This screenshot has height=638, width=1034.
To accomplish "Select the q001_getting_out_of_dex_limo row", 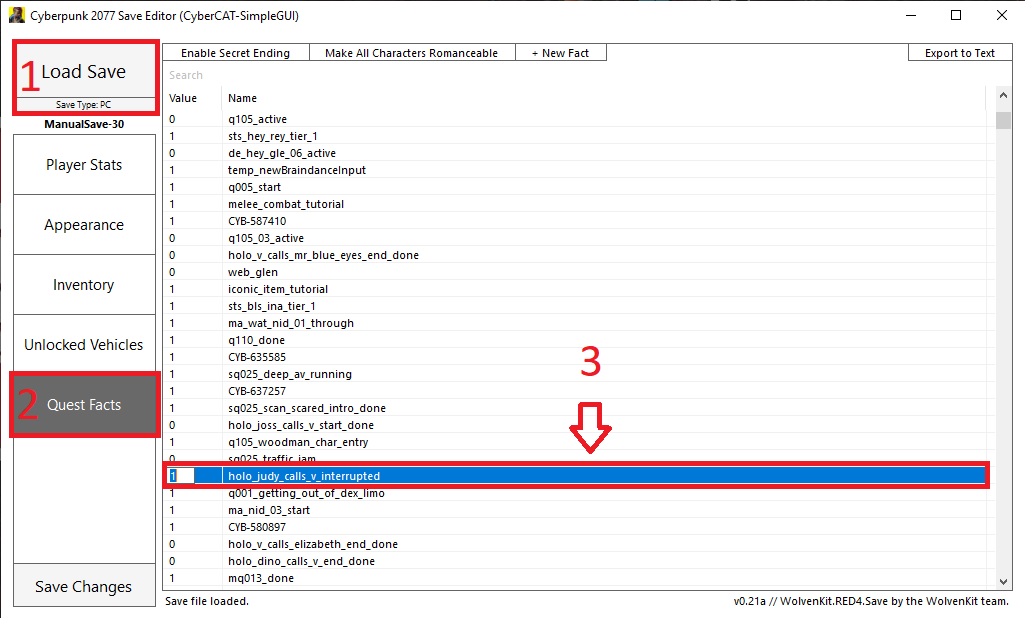I will click(x=575, y=494).
